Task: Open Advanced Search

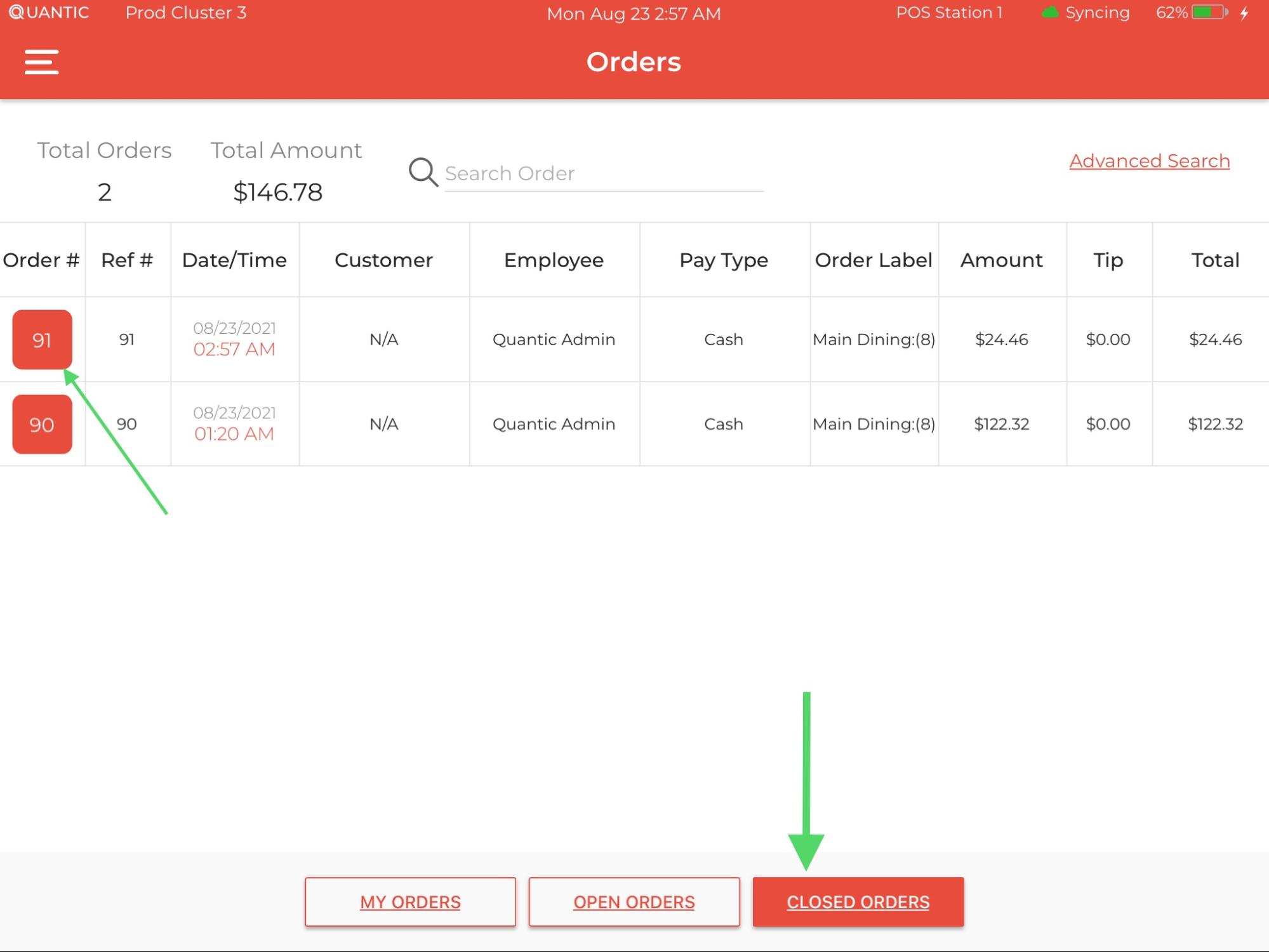Action: (1148, 161)
